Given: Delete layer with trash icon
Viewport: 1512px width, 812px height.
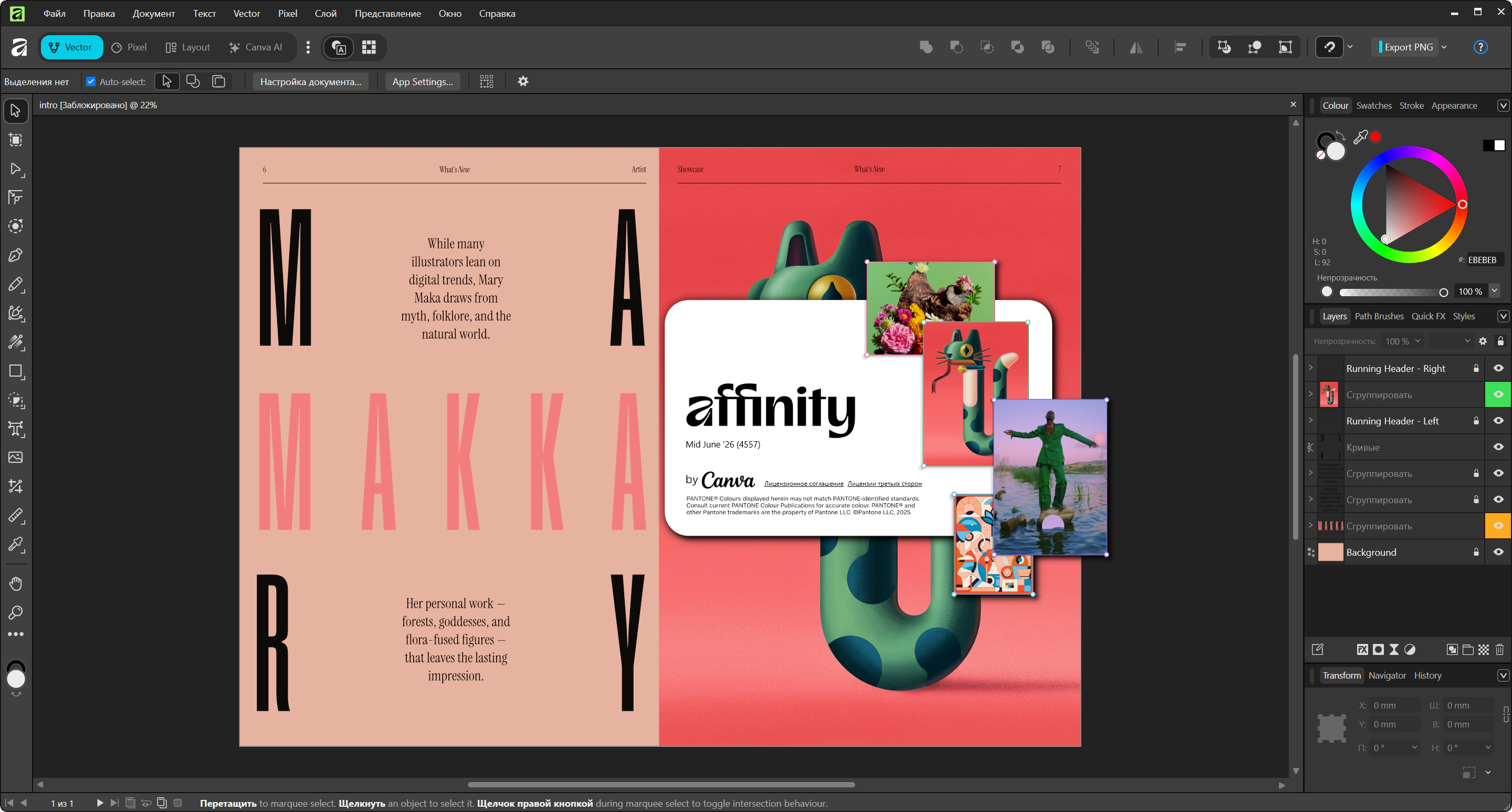Looking at the screenshot, I should point(1500,649).
